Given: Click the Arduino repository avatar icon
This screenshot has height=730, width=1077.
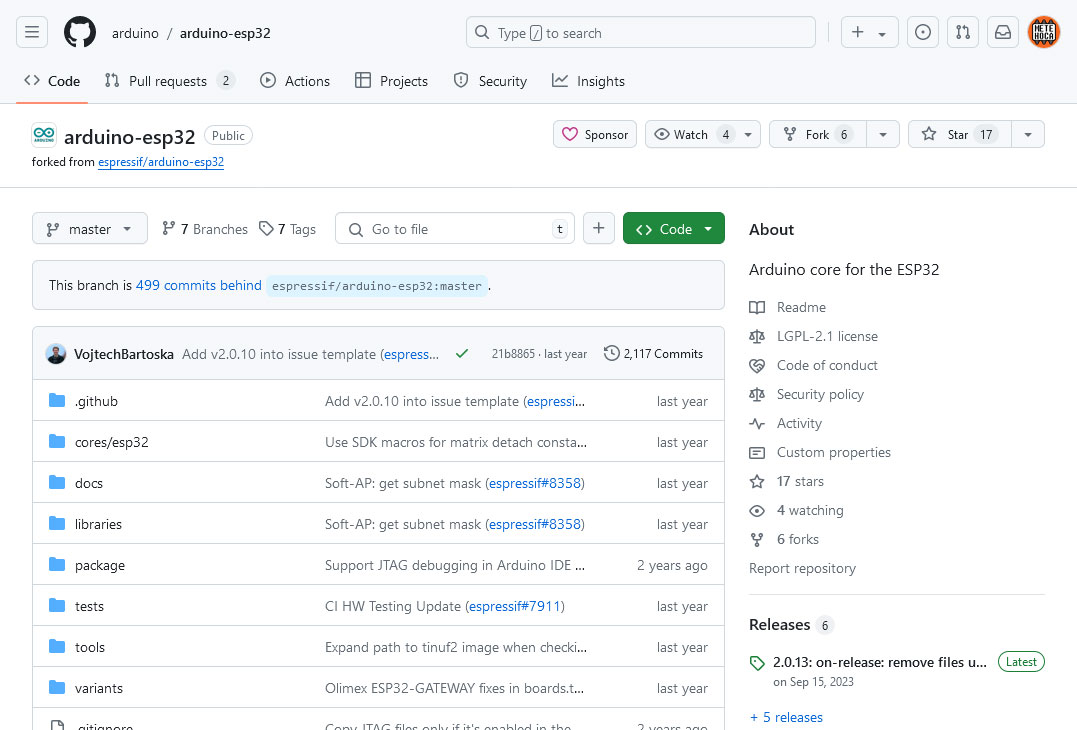Looking at the screenshot, I should click(x=44, y=135).
